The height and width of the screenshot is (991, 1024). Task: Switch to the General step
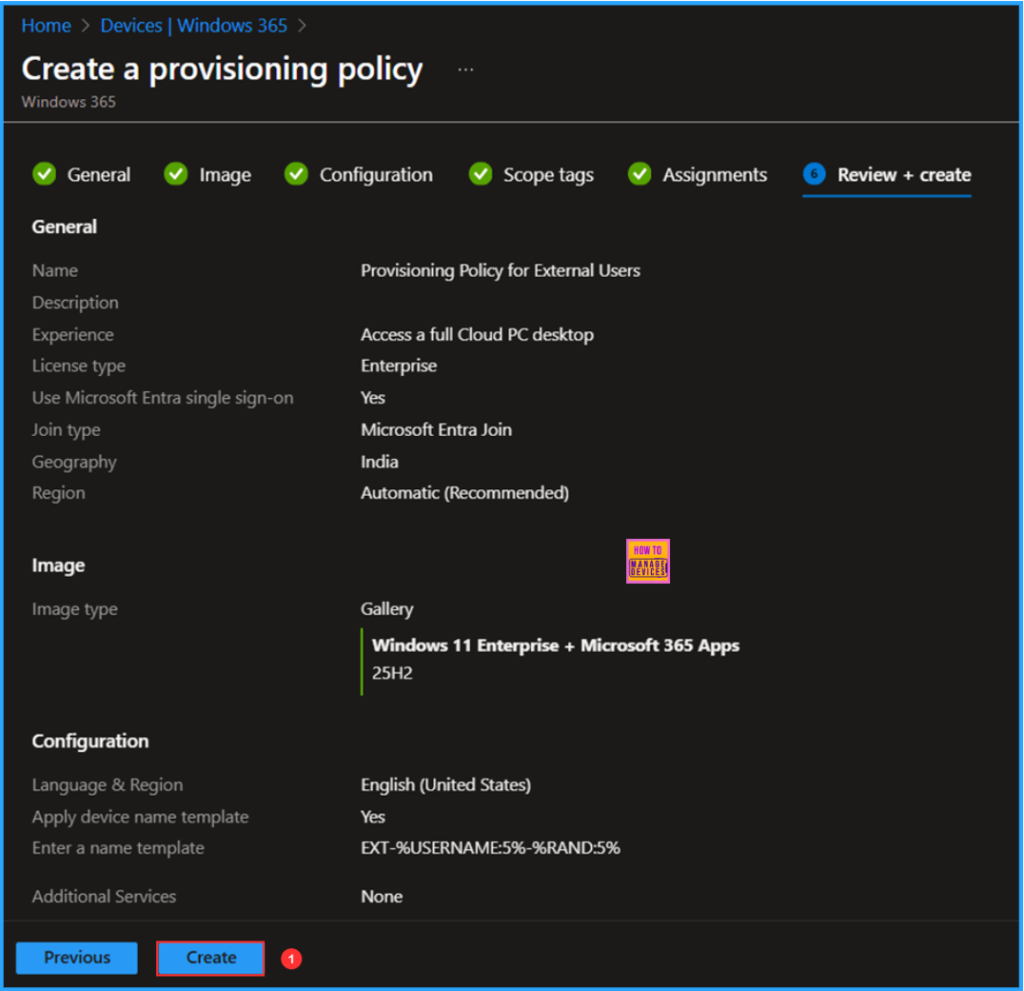pyautogui.click(x=98, y=174)
